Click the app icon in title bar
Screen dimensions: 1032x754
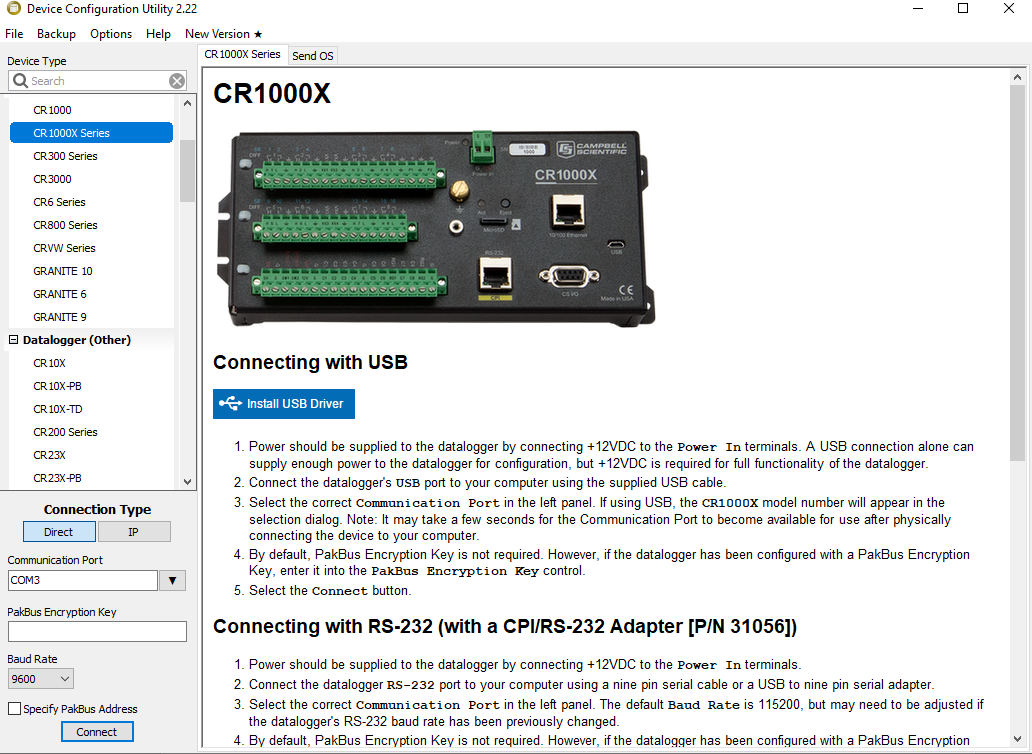13,9
